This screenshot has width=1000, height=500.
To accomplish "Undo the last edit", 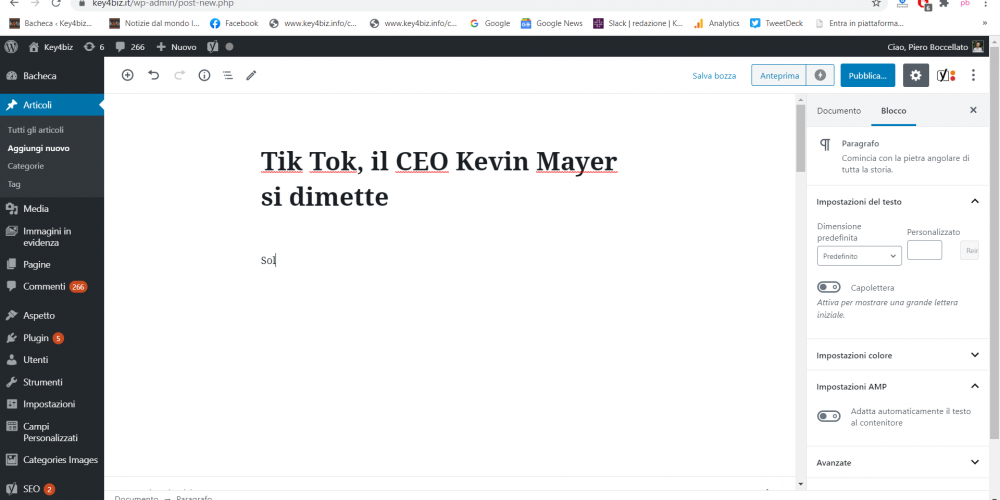I will coord(154,75).
